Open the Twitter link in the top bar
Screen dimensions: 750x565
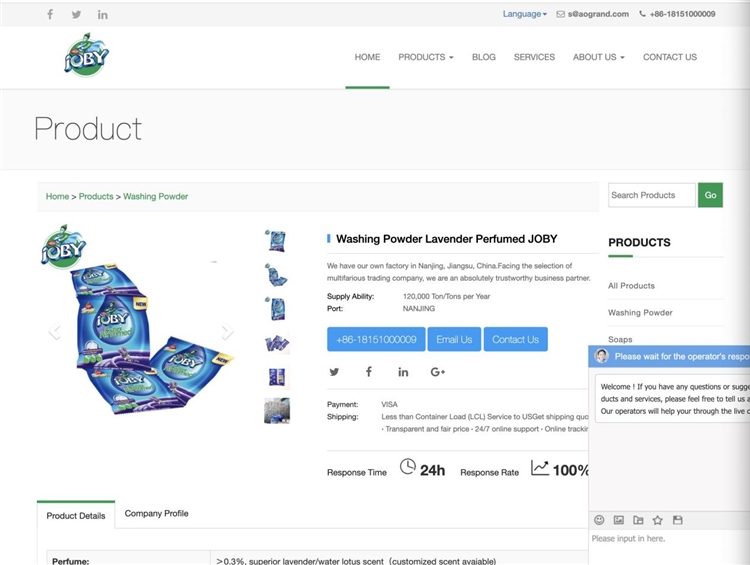coord(76,14)
